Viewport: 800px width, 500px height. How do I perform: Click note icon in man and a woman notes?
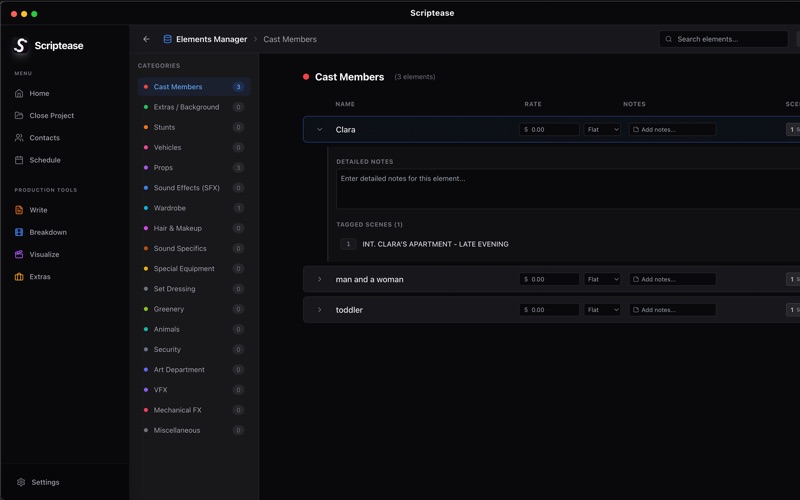636,279
